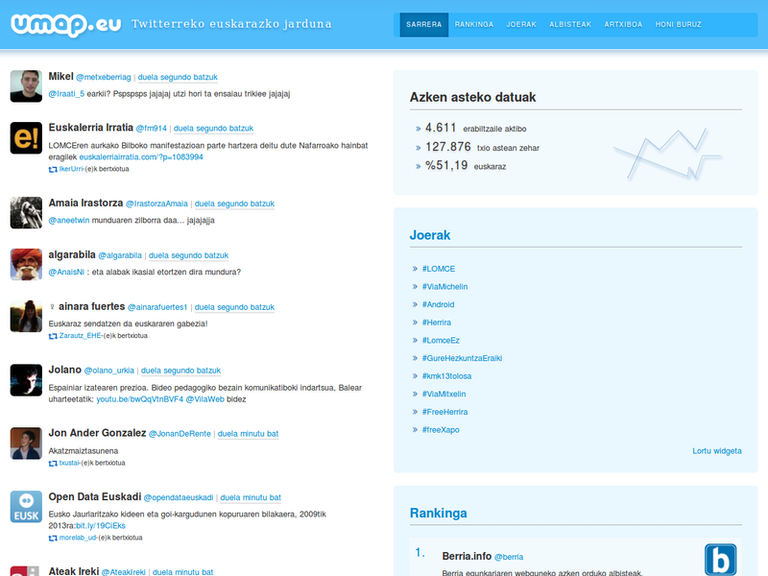Viewport: 768px width, 576px height.
Task: Open the @JonanDeRente handle
Action: pyautogui.click(x=180, y=434)
